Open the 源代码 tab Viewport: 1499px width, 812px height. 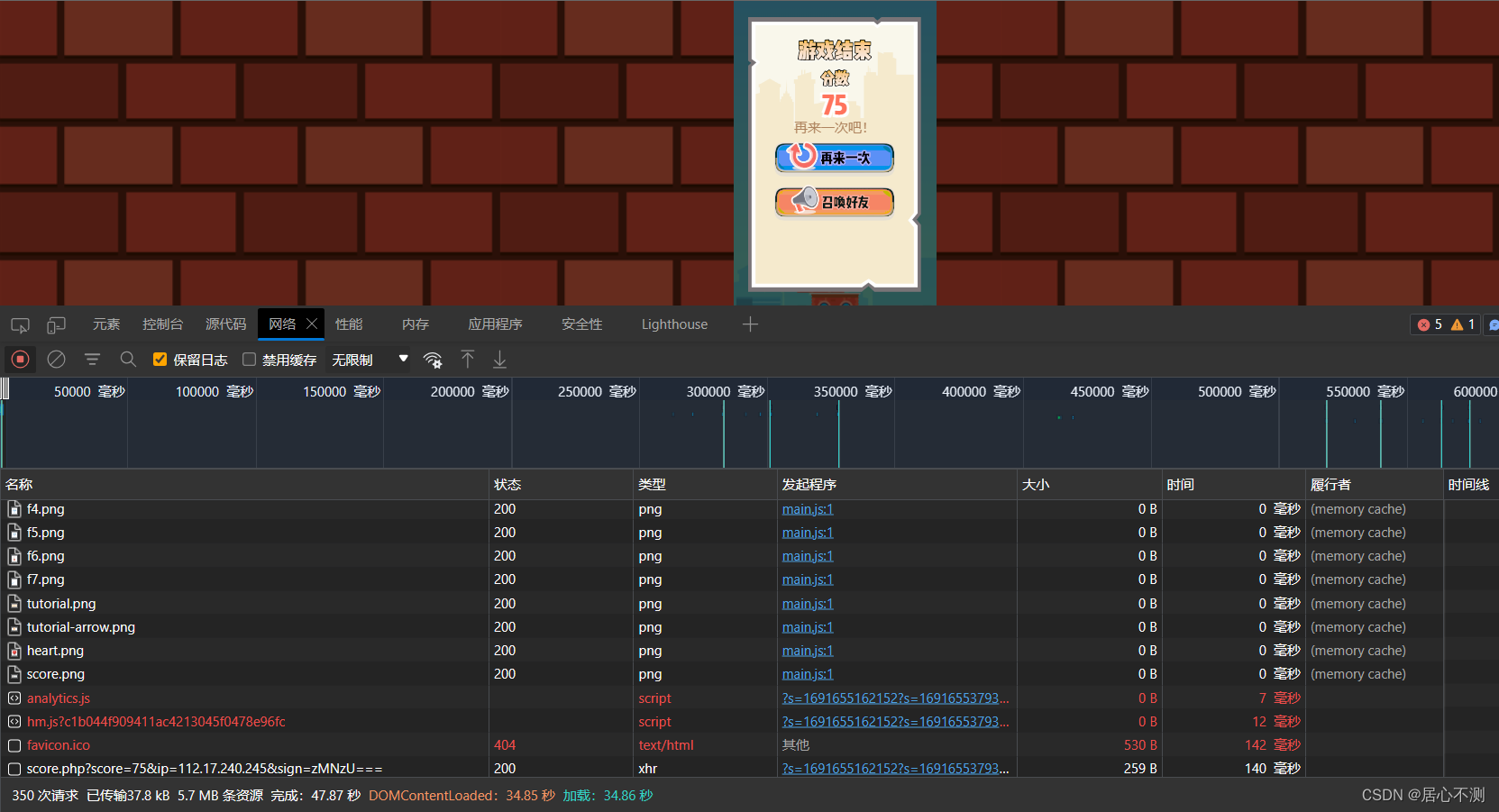[x=225, y=324]
